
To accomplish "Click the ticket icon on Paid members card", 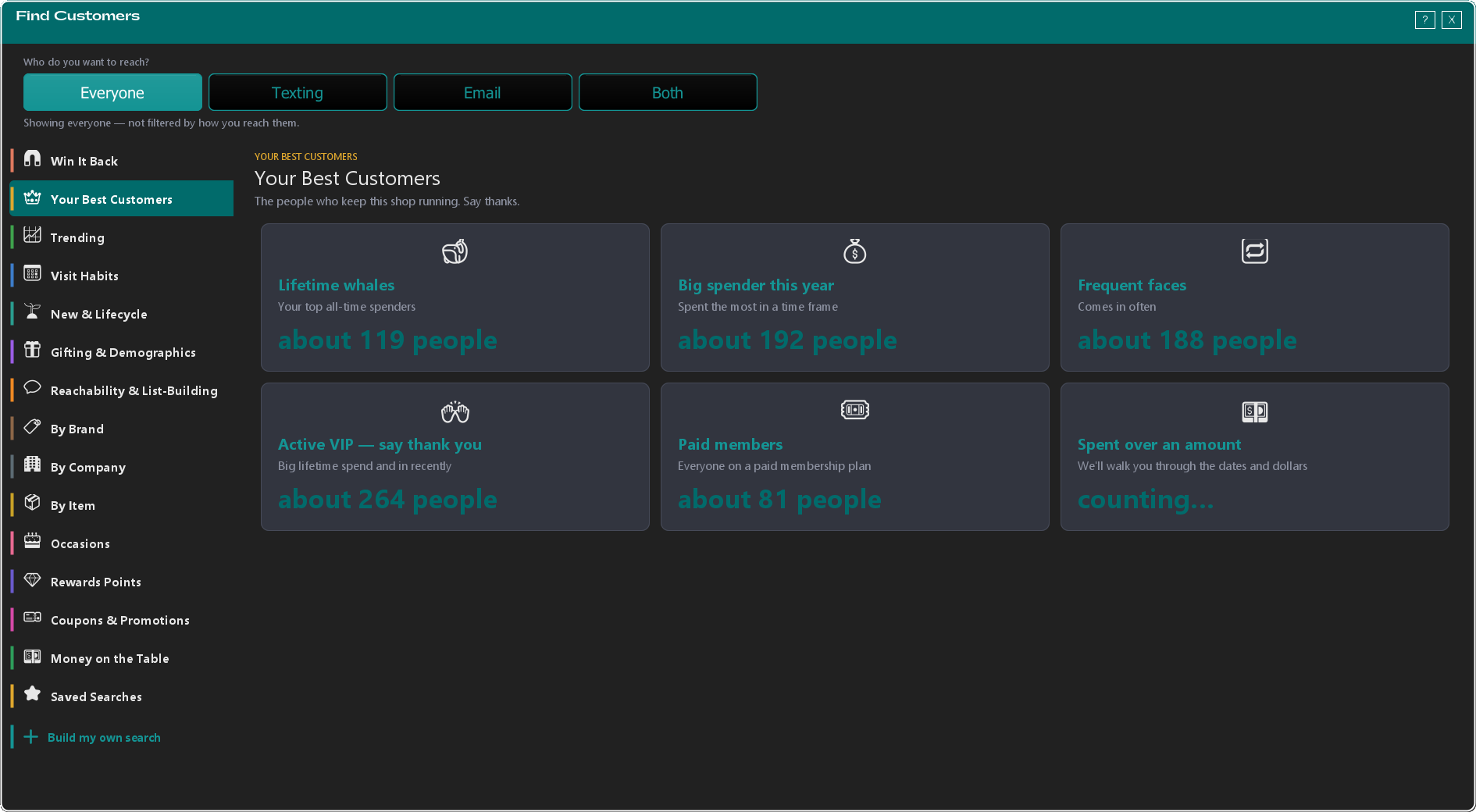I will point(855,410).
